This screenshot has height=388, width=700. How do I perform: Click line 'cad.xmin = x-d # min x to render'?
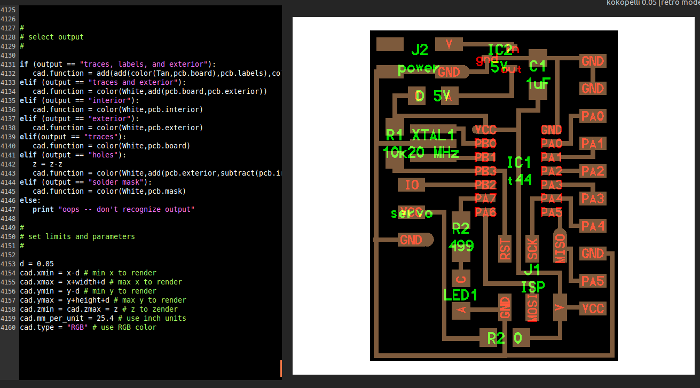(88, 273)
